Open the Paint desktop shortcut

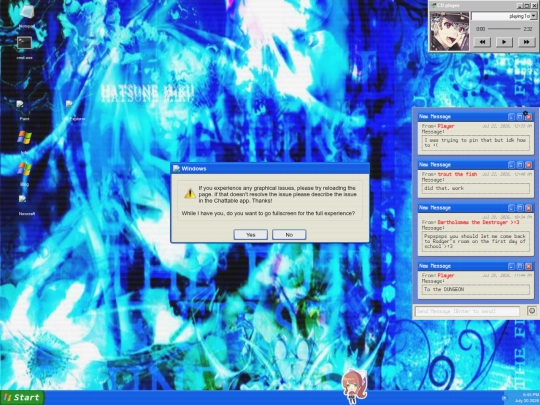[x=23, y=110]
